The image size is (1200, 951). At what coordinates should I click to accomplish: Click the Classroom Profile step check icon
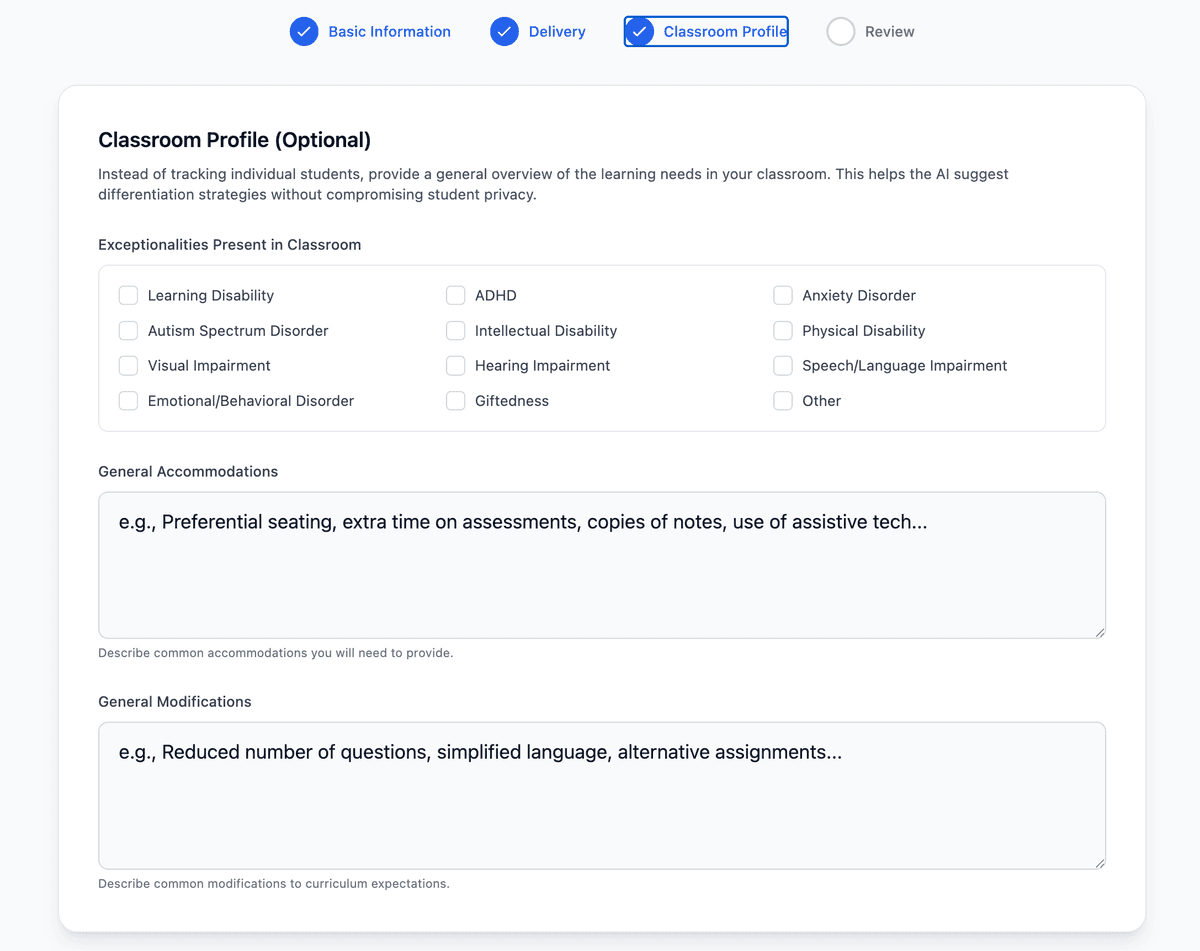[x=638, y=31]
